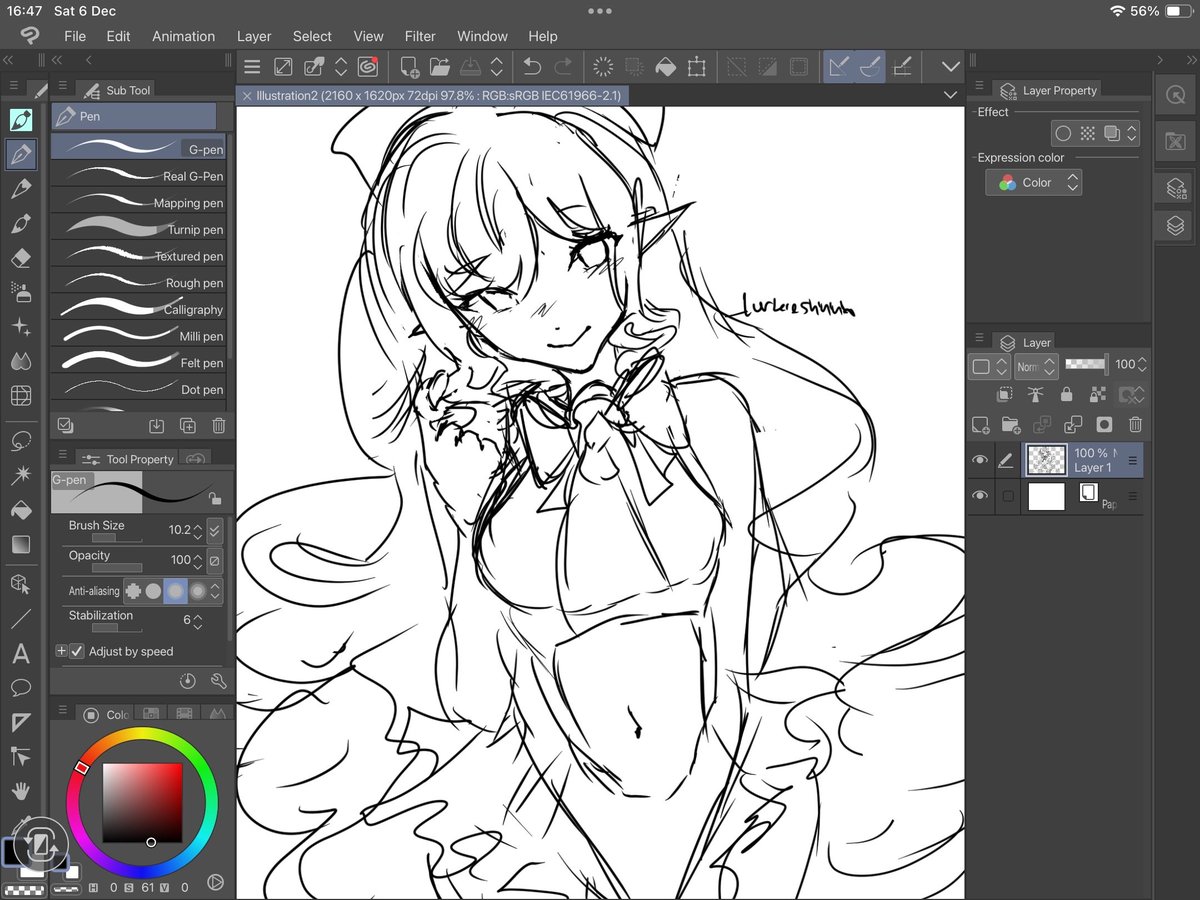Open the Expression color Color dropdown
This screenshot has height=900, width=1200.
(1033, 182)
